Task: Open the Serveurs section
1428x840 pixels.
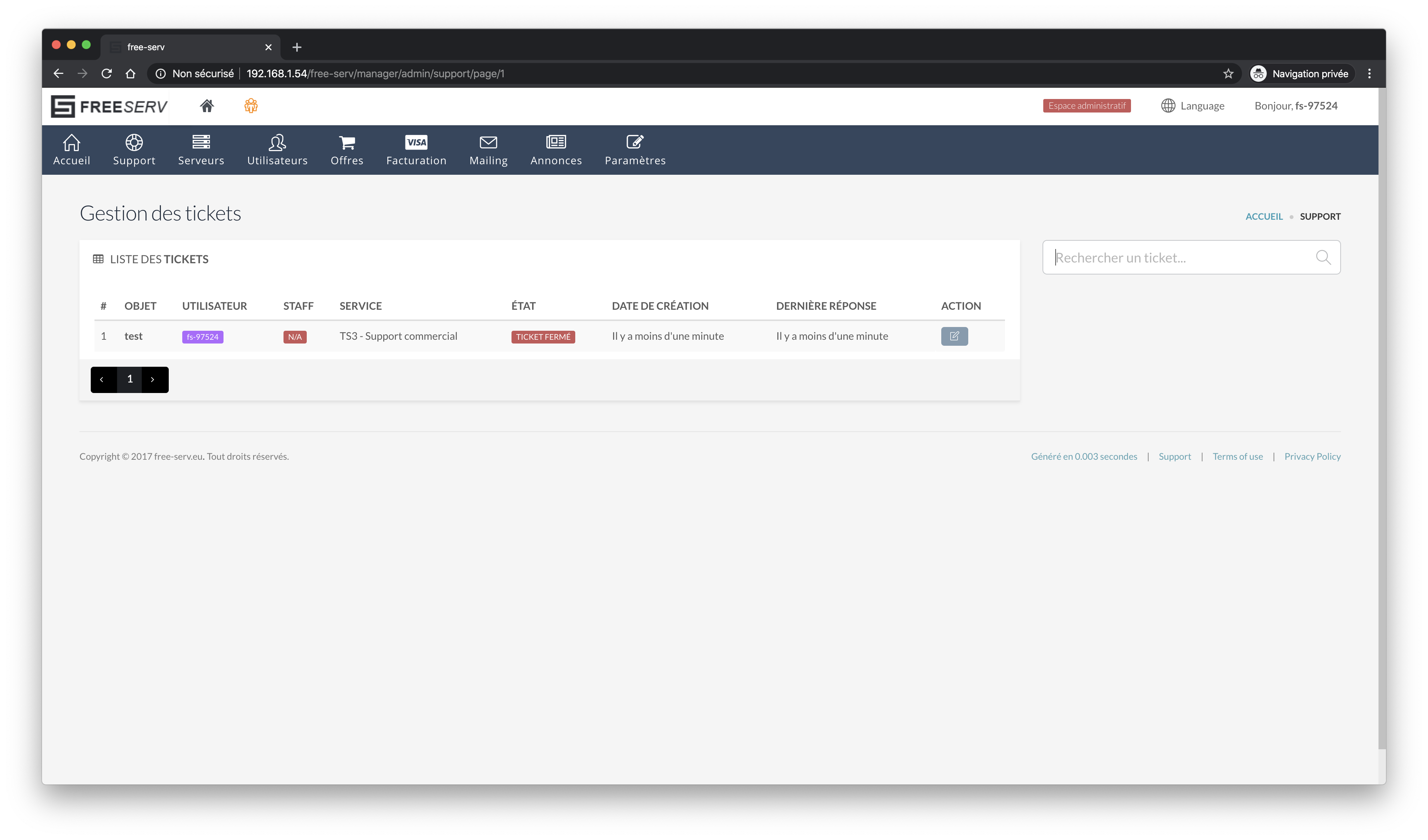Action: point(201,150)
